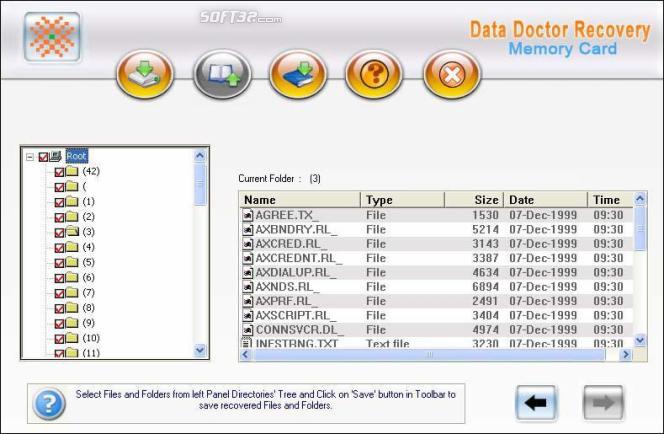Click the grey open book toolbar button
Screen dimensions: 664x434
coord(222,74)
